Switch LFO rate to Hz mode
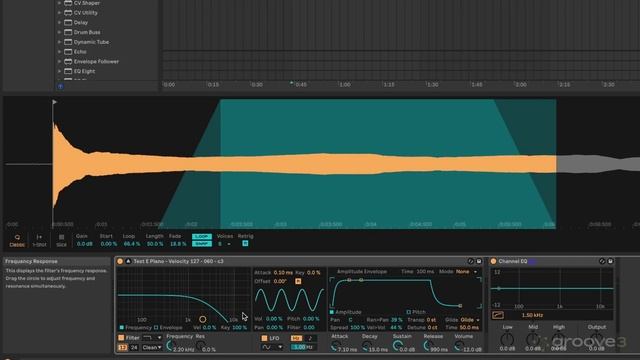The height and width of the screenshot is (360, 640). pos(296,338)
